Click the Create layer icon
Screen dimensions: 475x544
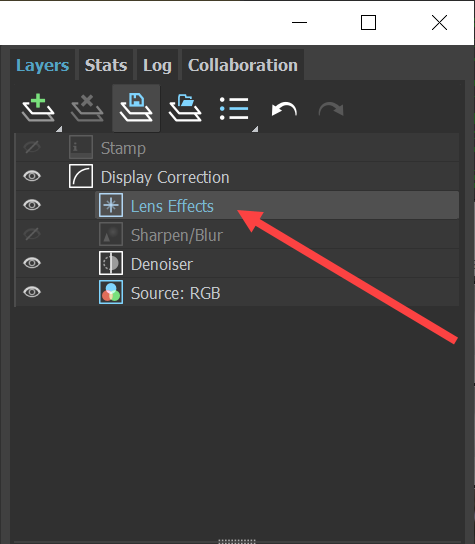(x=38, y=108)
